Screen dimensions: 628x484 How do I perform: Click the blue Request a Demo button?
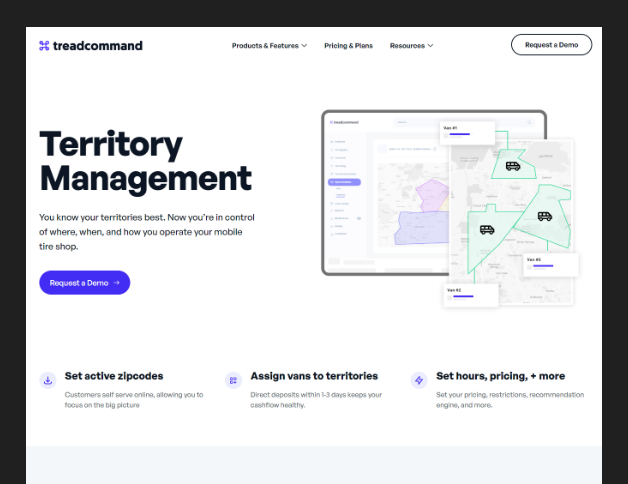[x=85, y=282]
